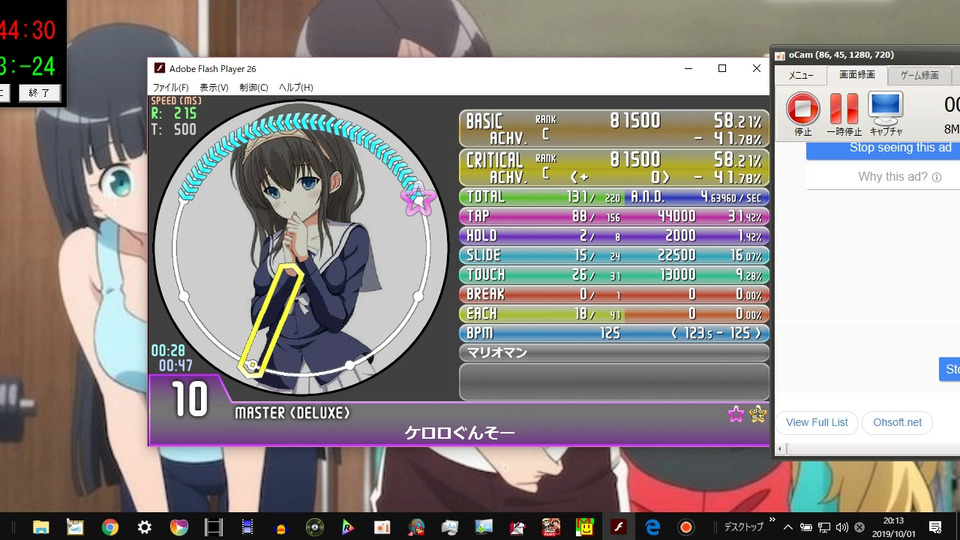The height and width of the screenshot is (540, 960).
Task: Open the Ohsoft.net link
Action: [897, 422]
